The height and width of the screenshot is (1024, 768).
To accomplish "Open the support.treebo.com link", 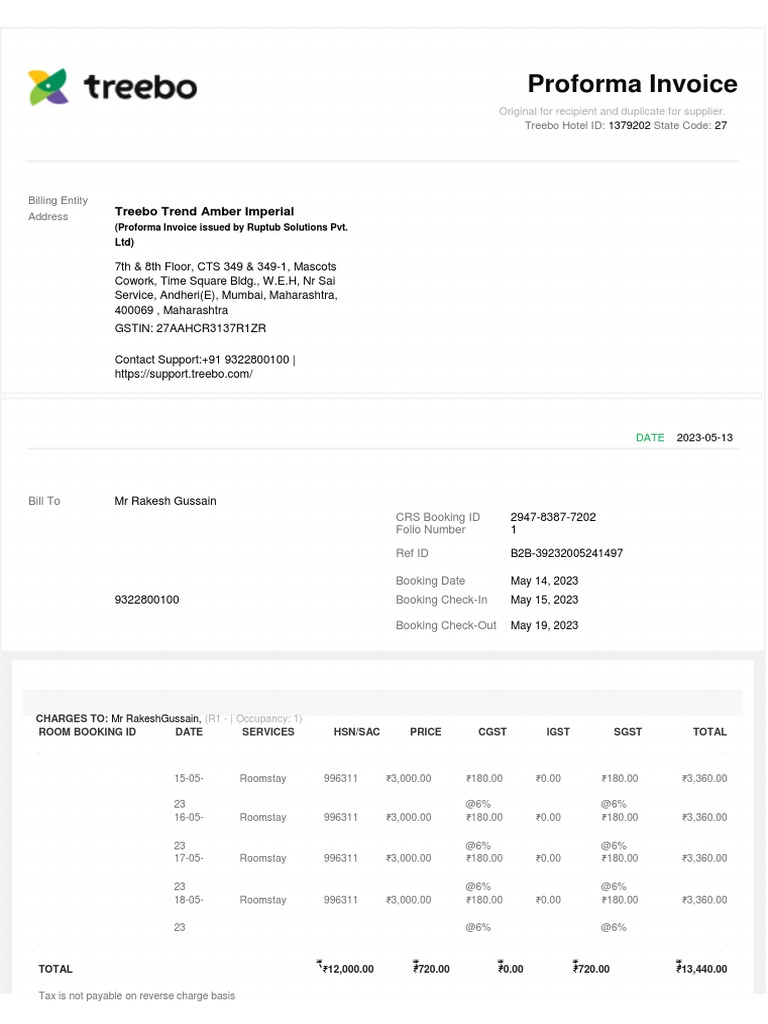I will [184, 374].
